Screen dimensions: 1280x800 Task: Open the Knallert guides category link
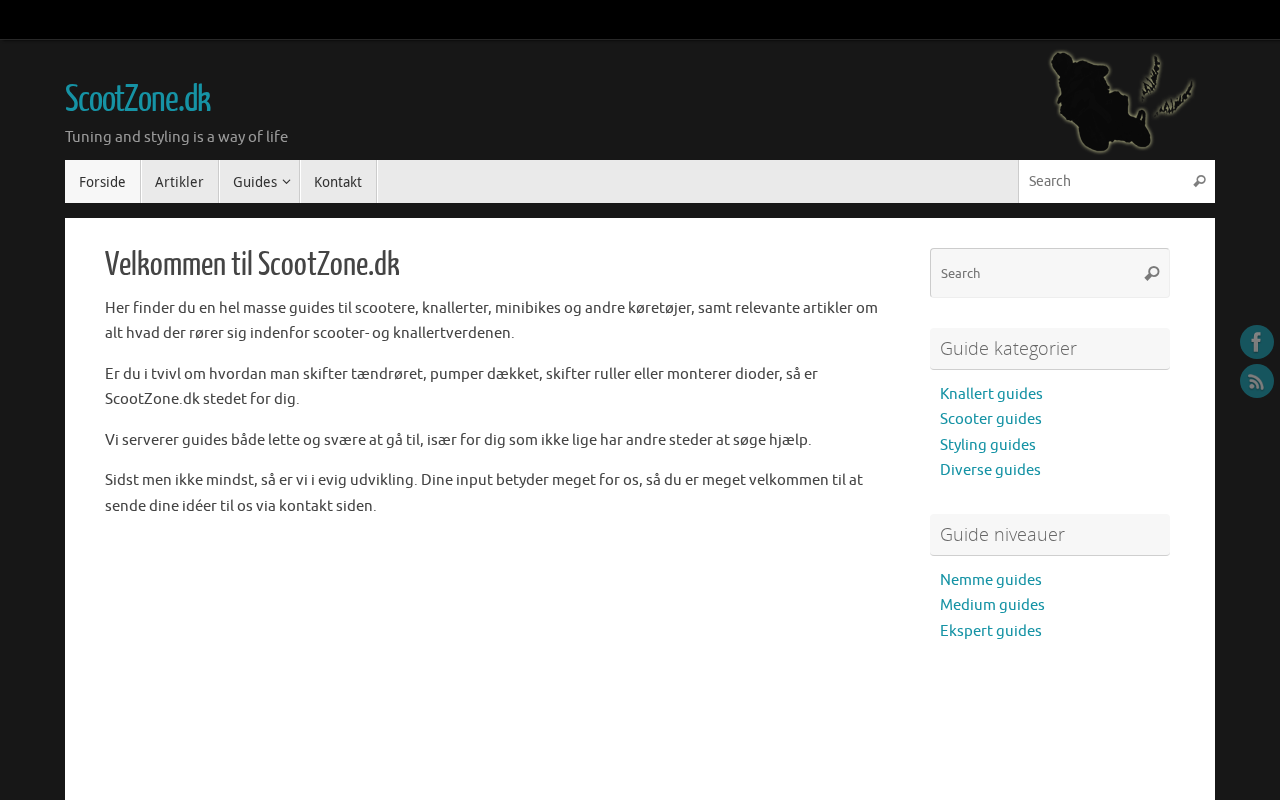pyautogui.click(x=991, y=394)
